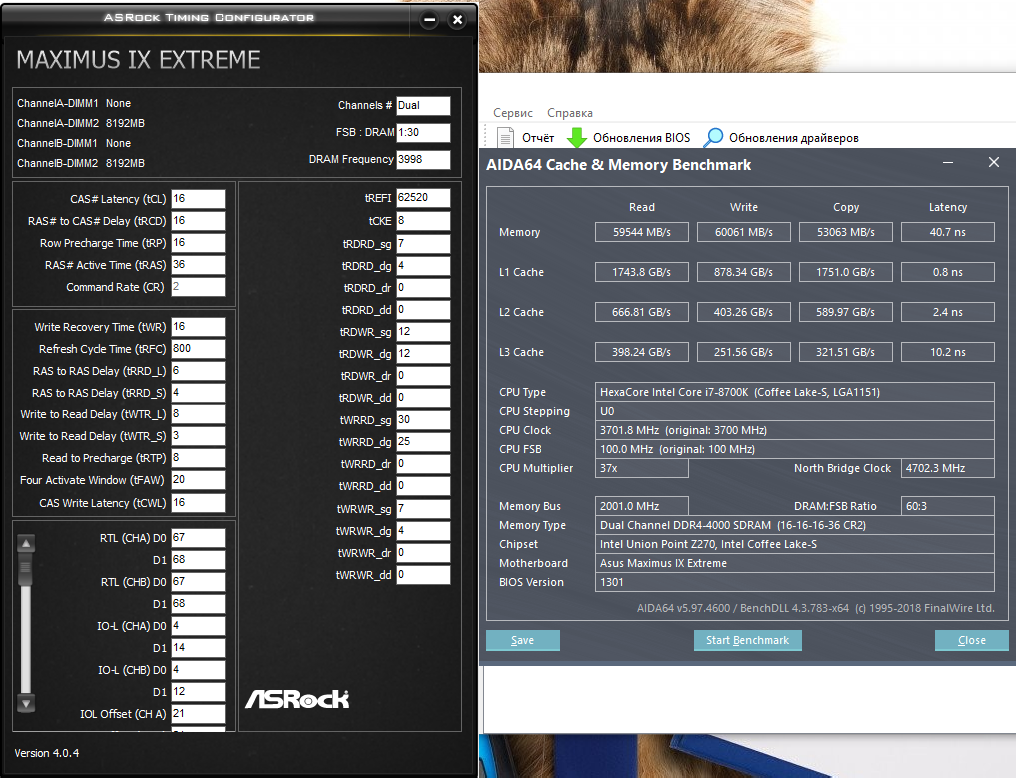The height and width of the screenshot is (778, 1016).
Task: Click L3 Cache Latency value 10.2 ns
Action: [948, 352]
